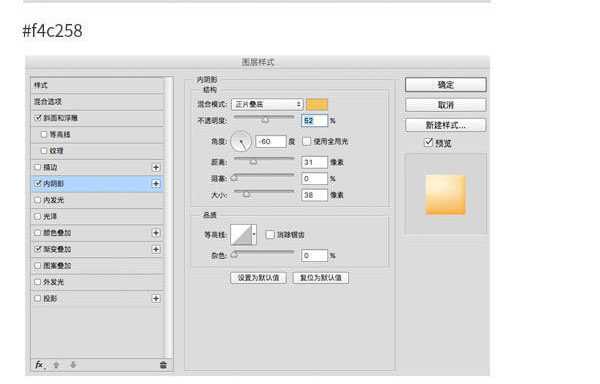Move effect up with arrow icon

56,365
